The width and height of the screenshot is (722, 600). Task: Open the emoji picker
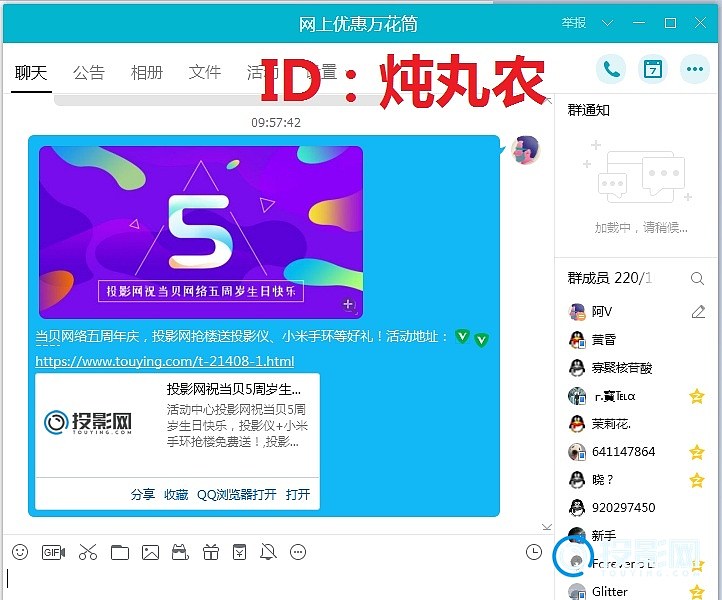(x=20, y=552)
